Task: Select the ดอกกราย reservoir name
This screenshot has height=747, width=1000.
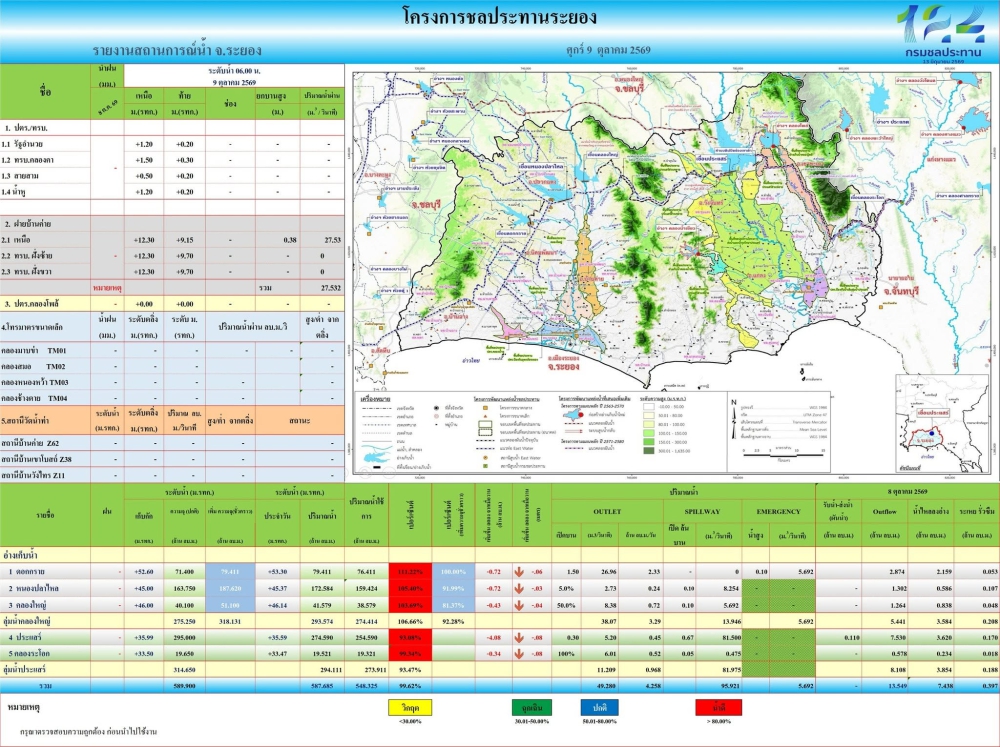Action: coord(27,572)
